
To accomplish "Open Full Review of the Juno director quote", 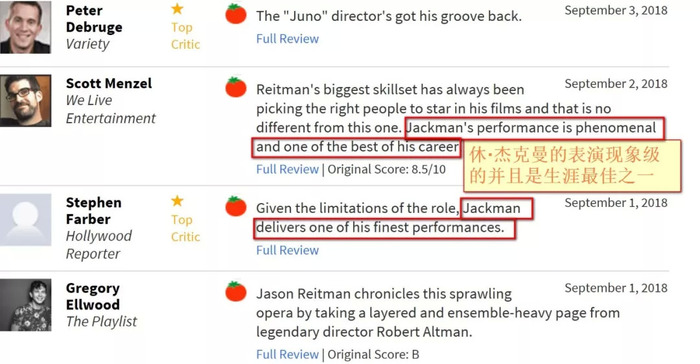I will (288, 39).
